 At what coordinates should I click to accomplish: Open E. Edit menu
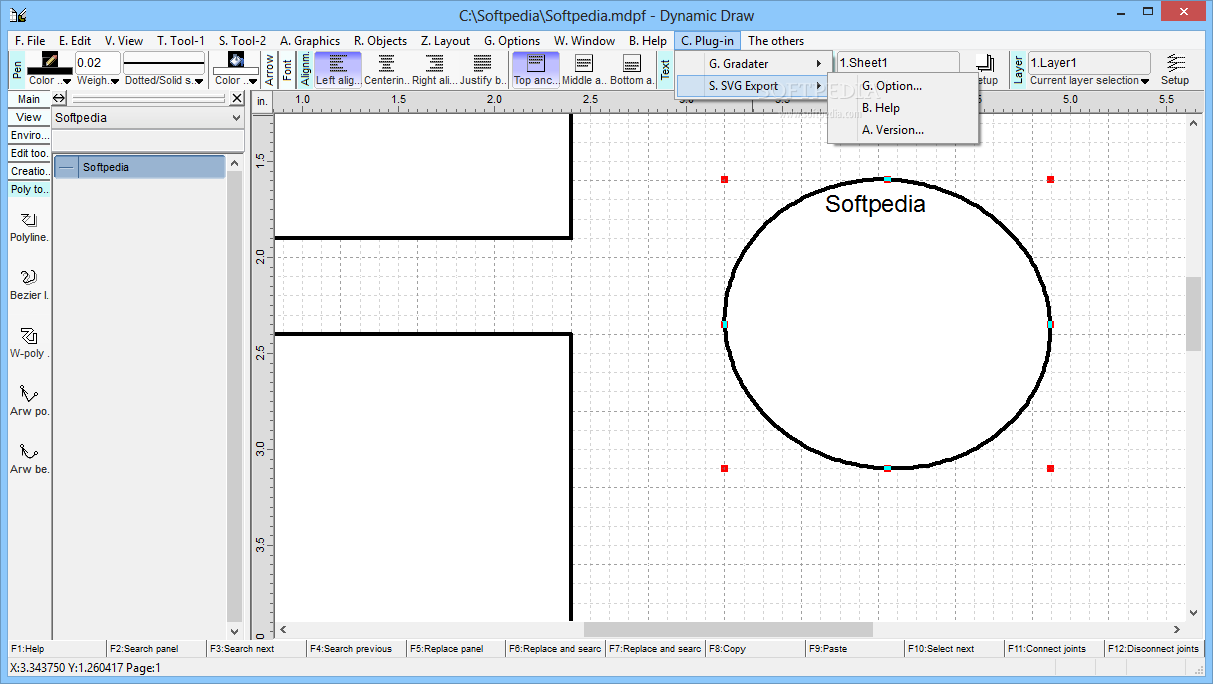pos(75,41)
